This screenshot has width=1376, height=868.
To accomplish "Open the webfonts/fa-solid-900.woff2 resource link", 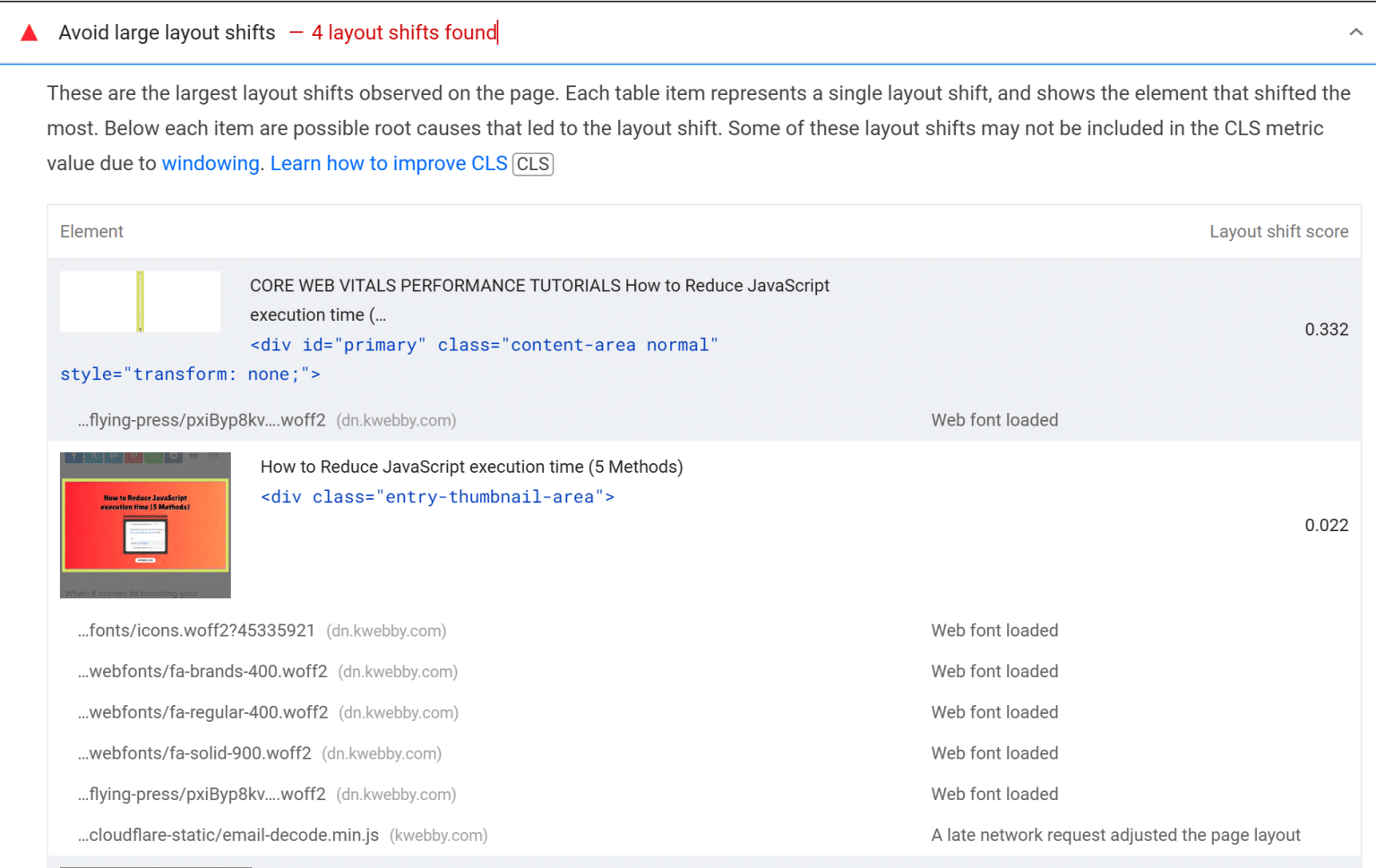I will point(194,754).
